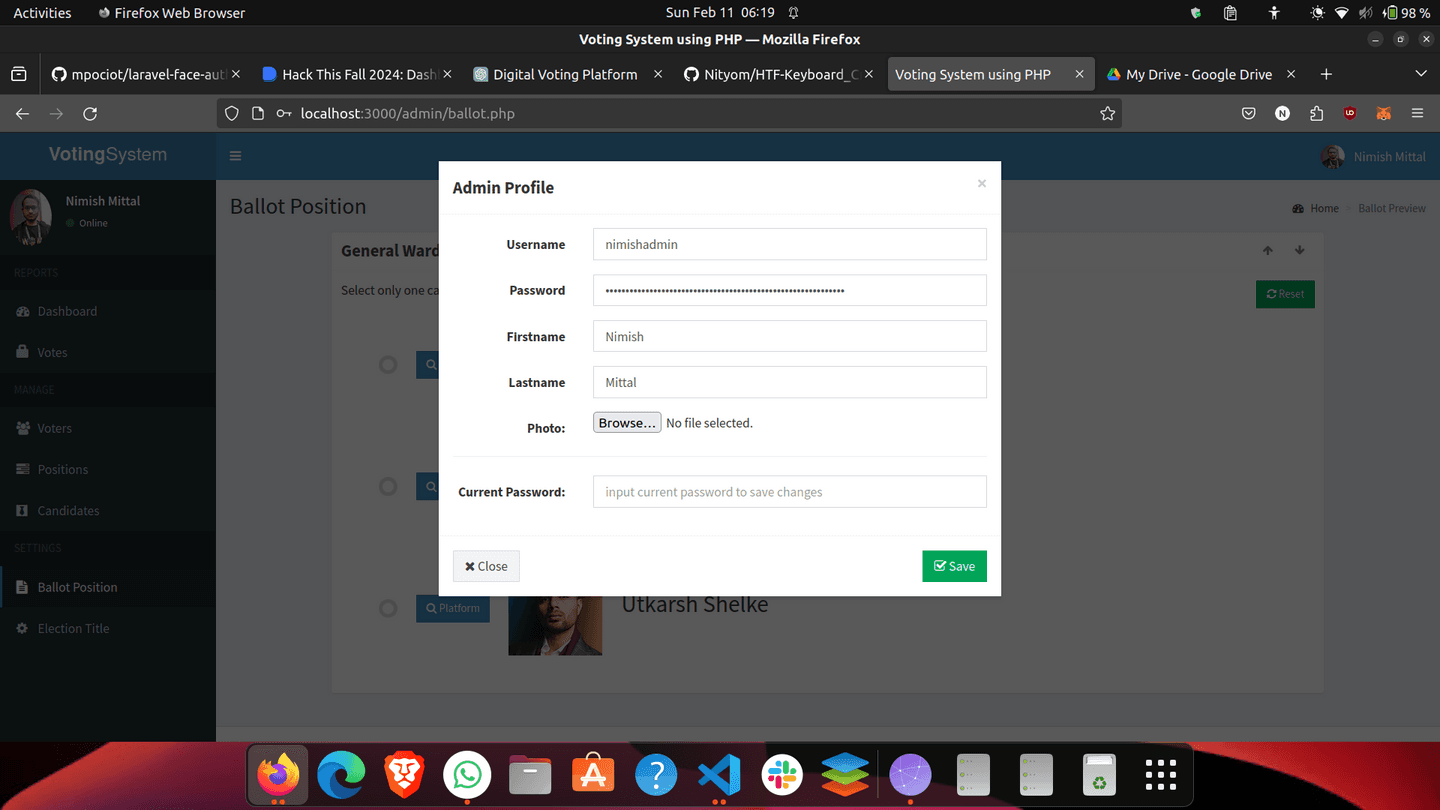Open the Files manager from the dock
1440x810 pixels.
pyautogui.click(x=530, y=775)
